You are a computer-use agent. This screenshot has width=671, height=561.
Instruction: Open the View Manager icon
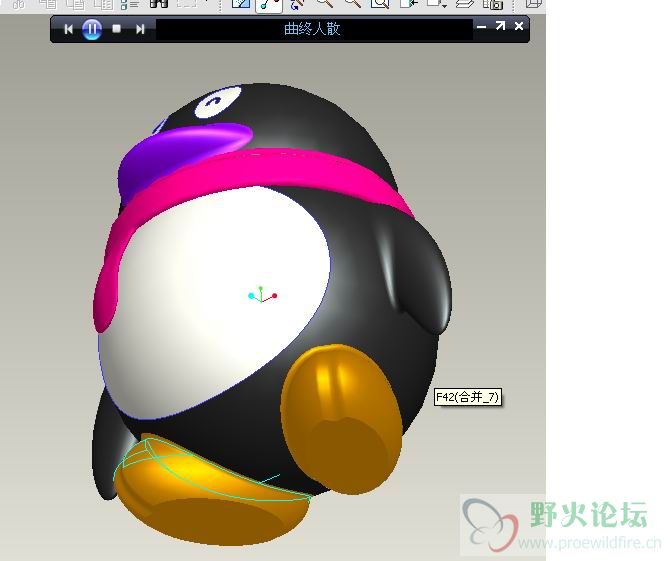[493, 4]
